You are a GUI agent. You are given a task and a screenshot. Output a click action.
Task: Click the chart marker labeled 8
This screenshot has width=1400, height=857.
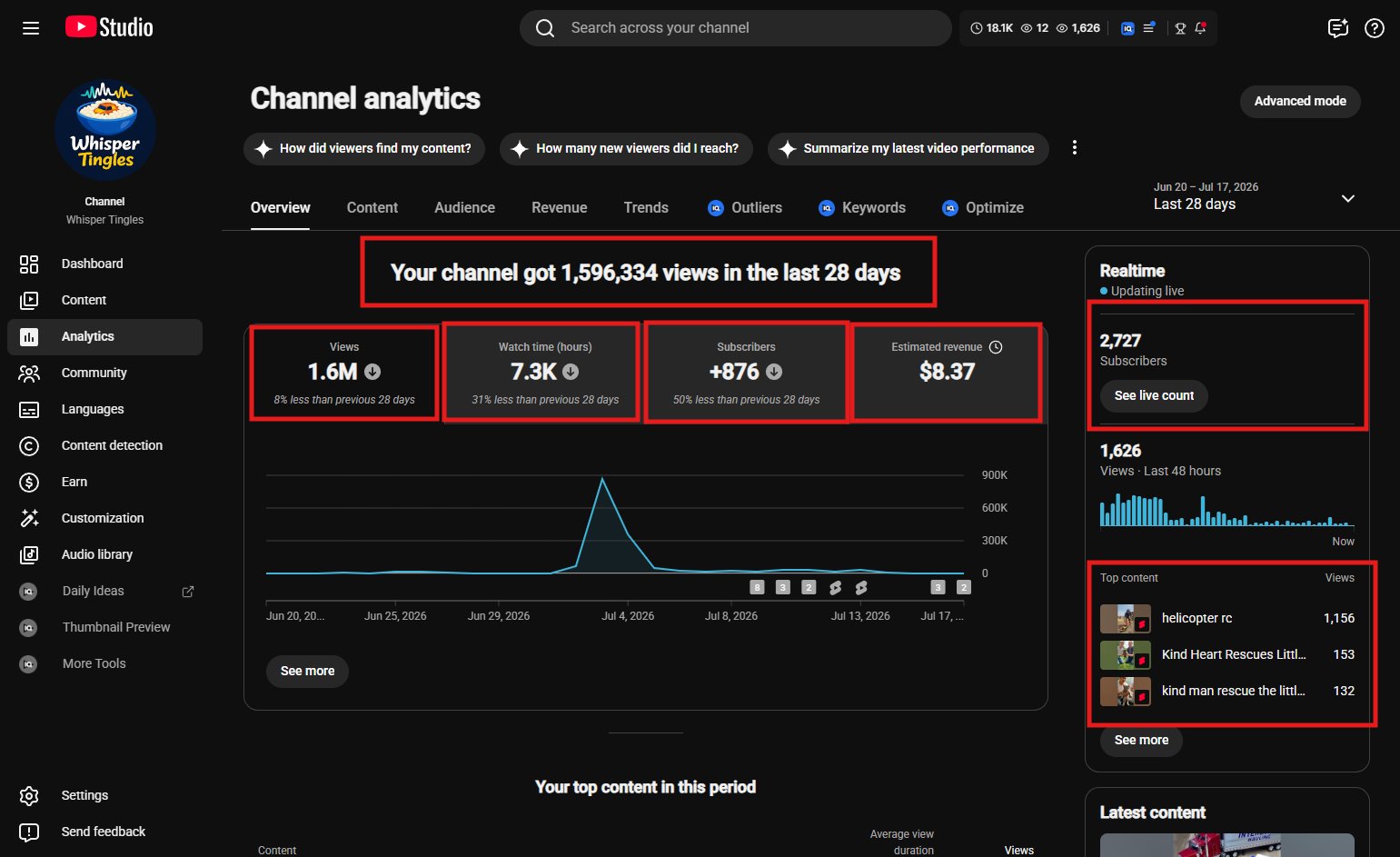757,587
